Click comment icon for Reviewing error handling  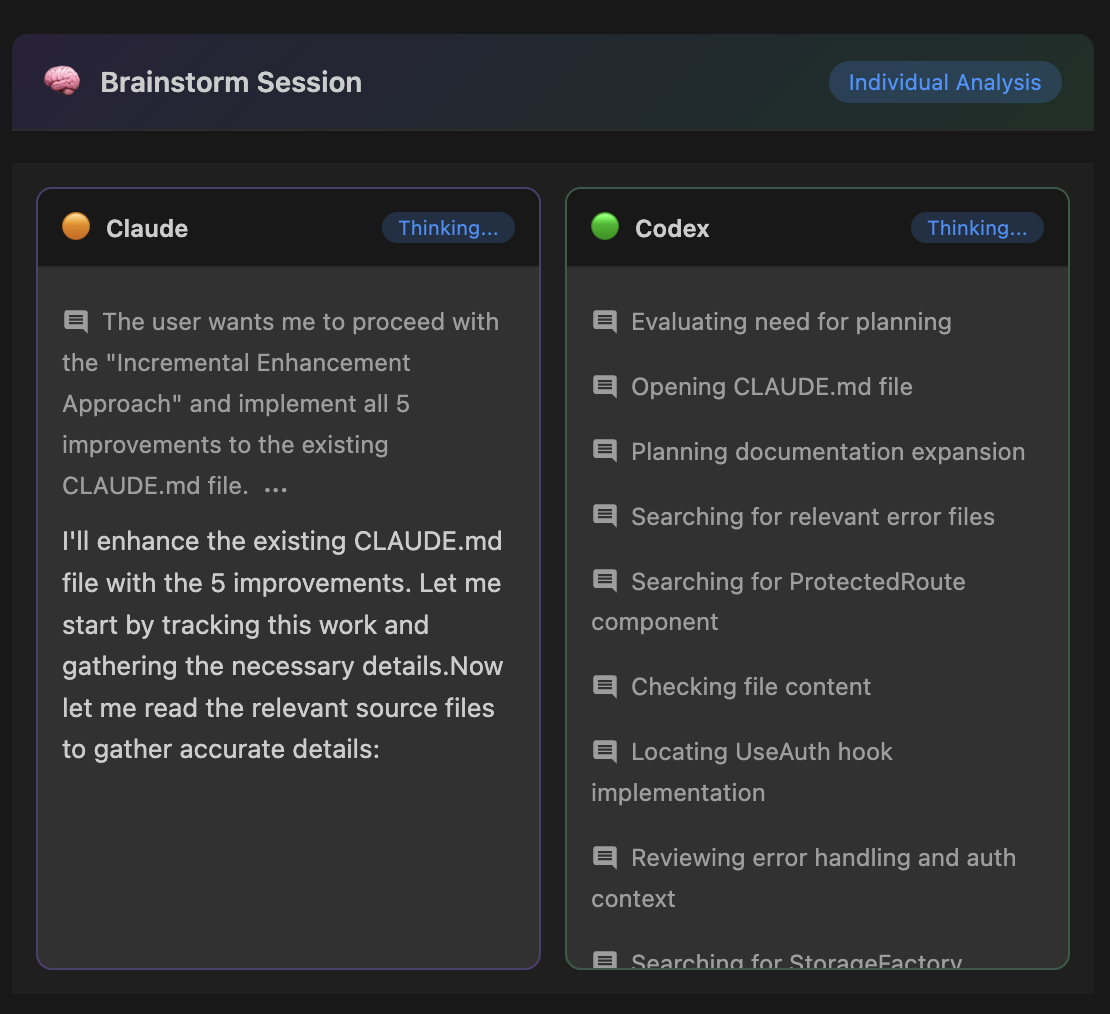point(605,857)
